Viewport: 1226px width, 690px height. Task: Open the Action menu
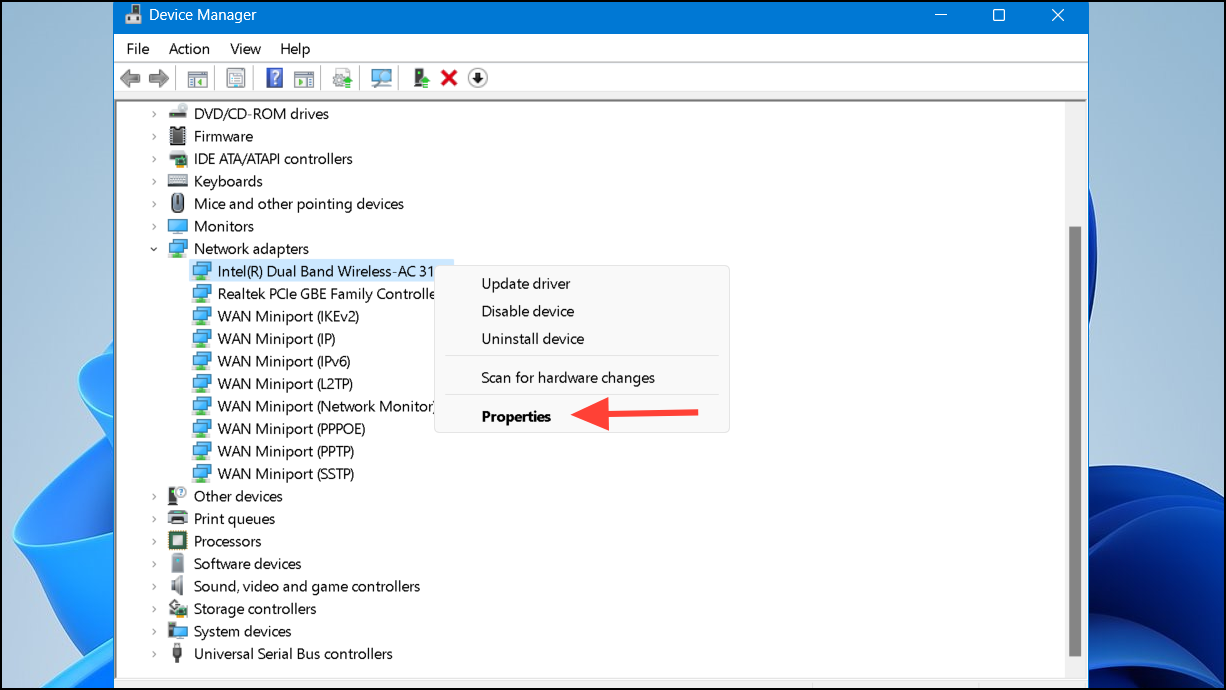(189, 49)
